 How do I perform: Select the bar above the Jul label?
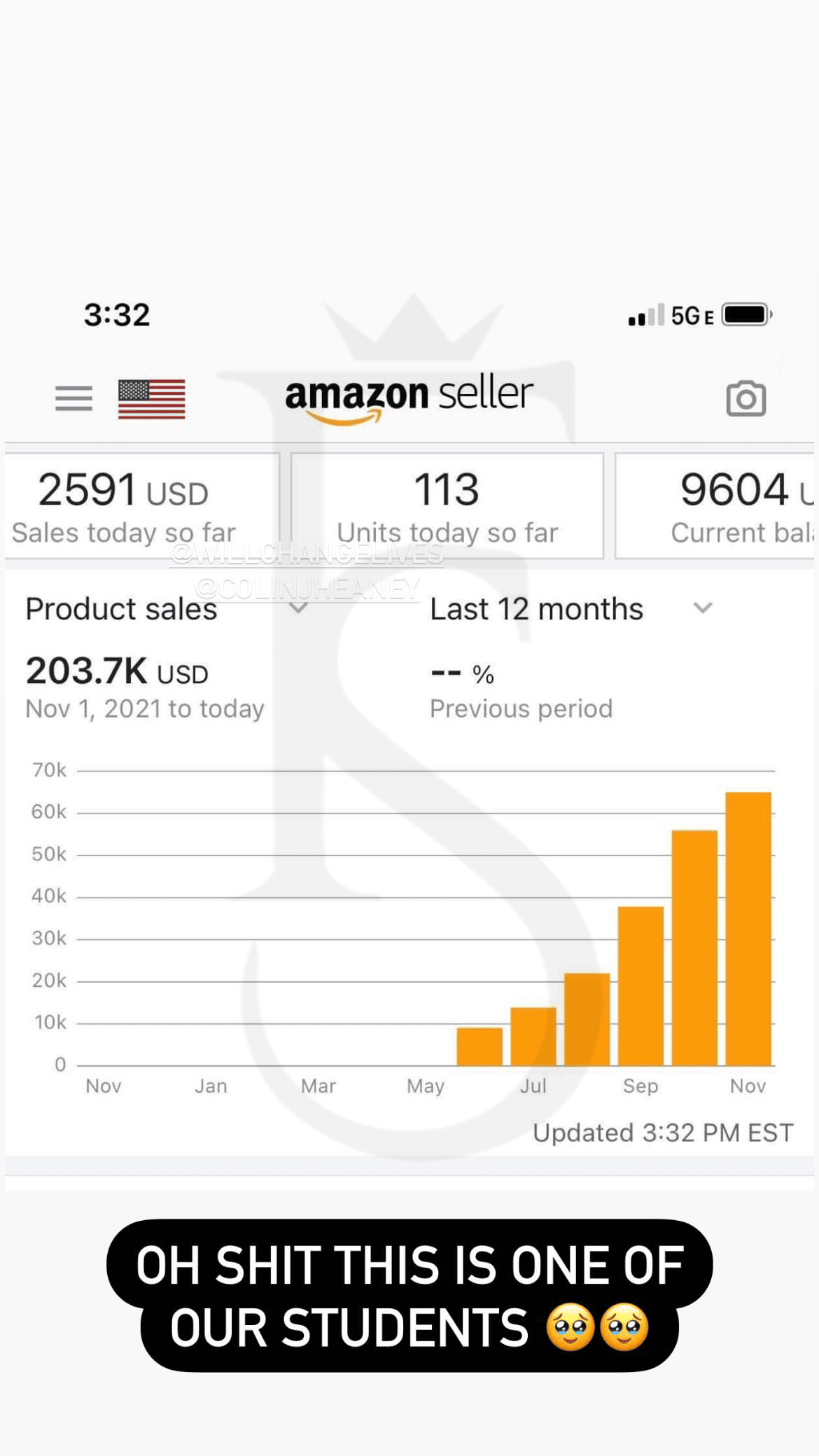tap(533, 1036)
